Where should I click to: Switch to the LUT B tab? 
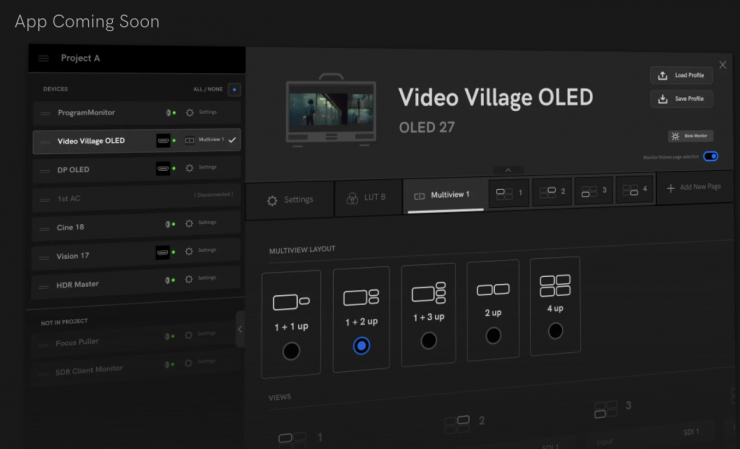[367, 199]
